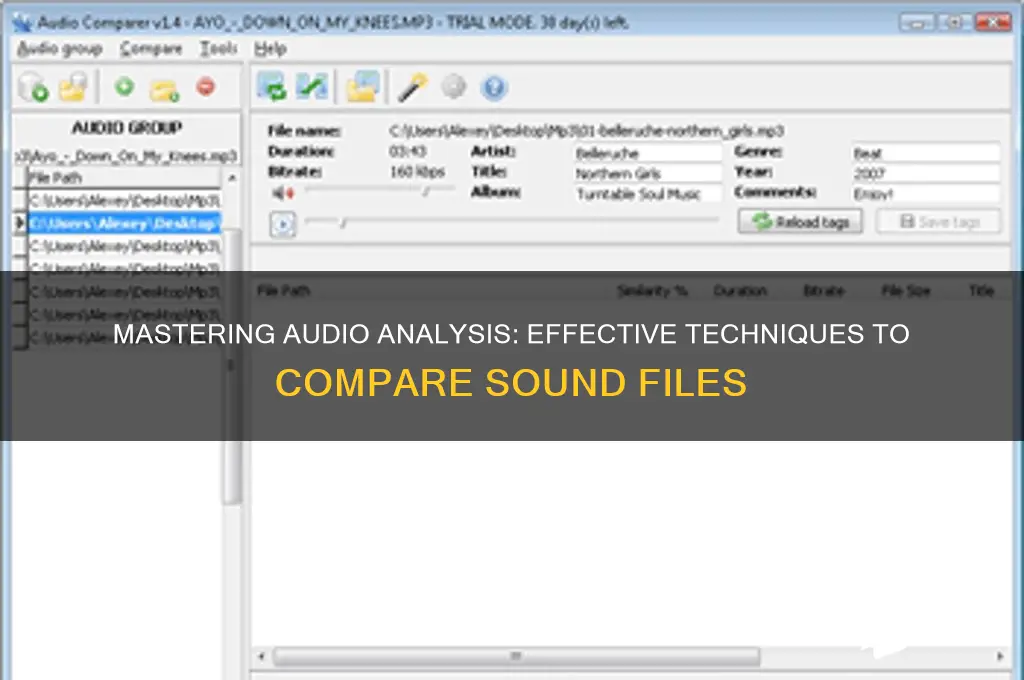
Task: Play the selected track
Action: tap(283, 224)
